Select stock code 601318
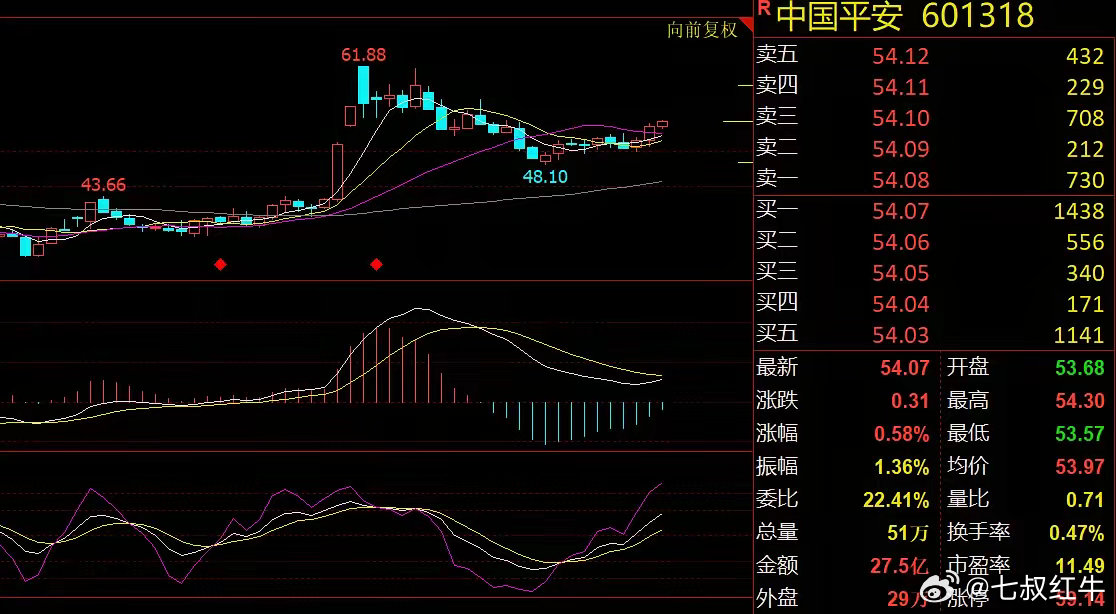 click(x=978, y=16)
